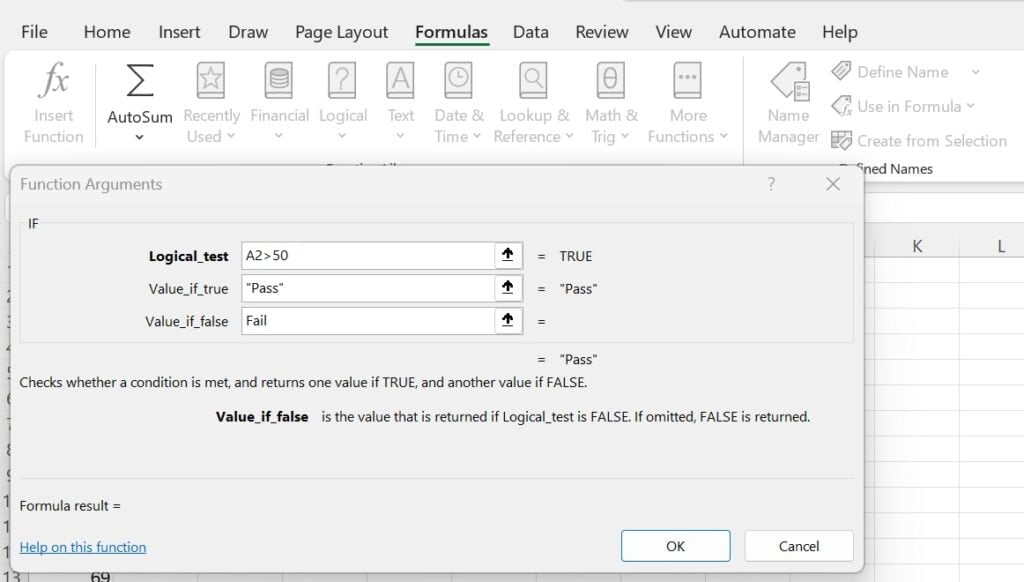Switch to the Review tab

601,32
